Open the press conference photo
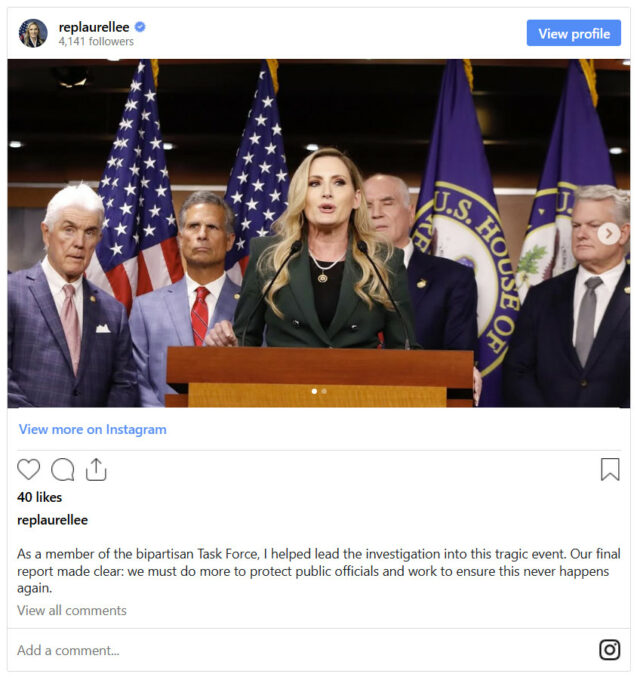640x680 pixels. tap(319, 233)
